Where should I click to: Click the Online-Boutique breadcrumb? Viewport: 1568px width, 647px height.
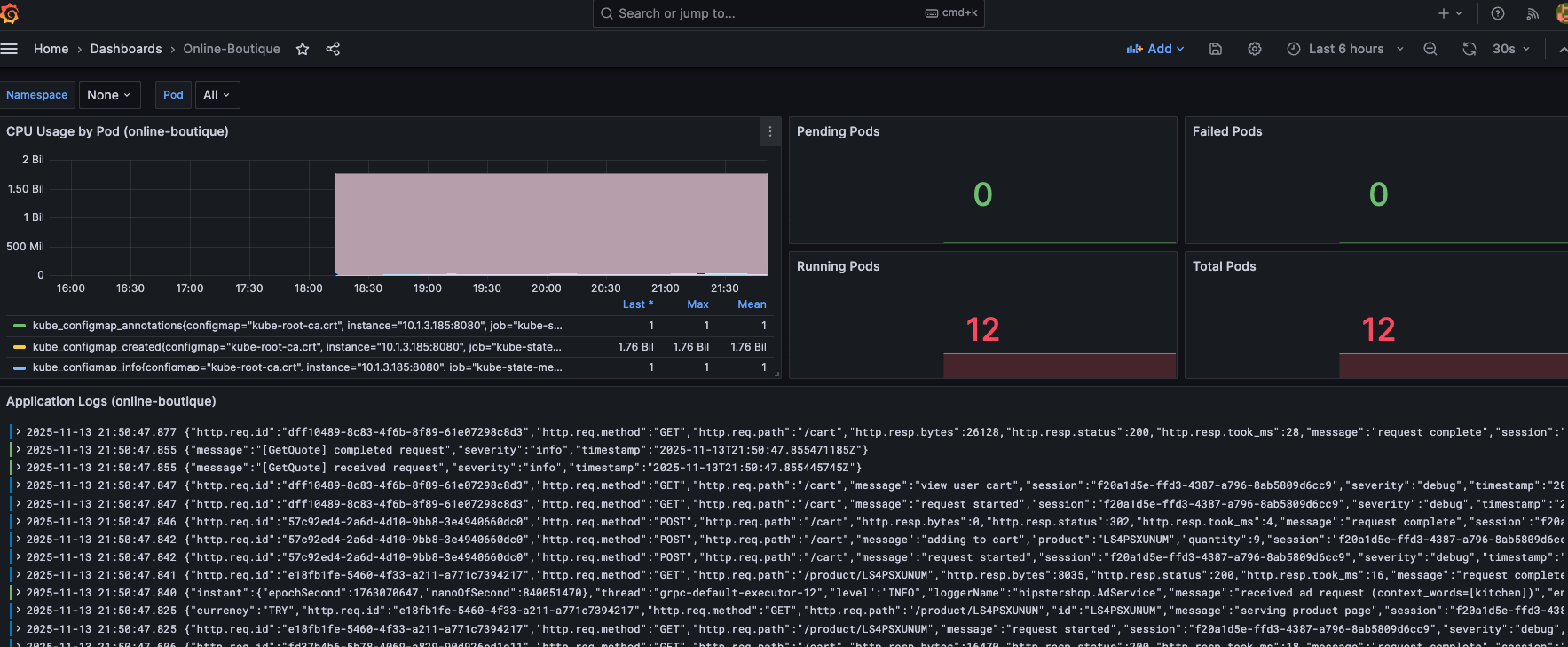click(x=232, y=49)
